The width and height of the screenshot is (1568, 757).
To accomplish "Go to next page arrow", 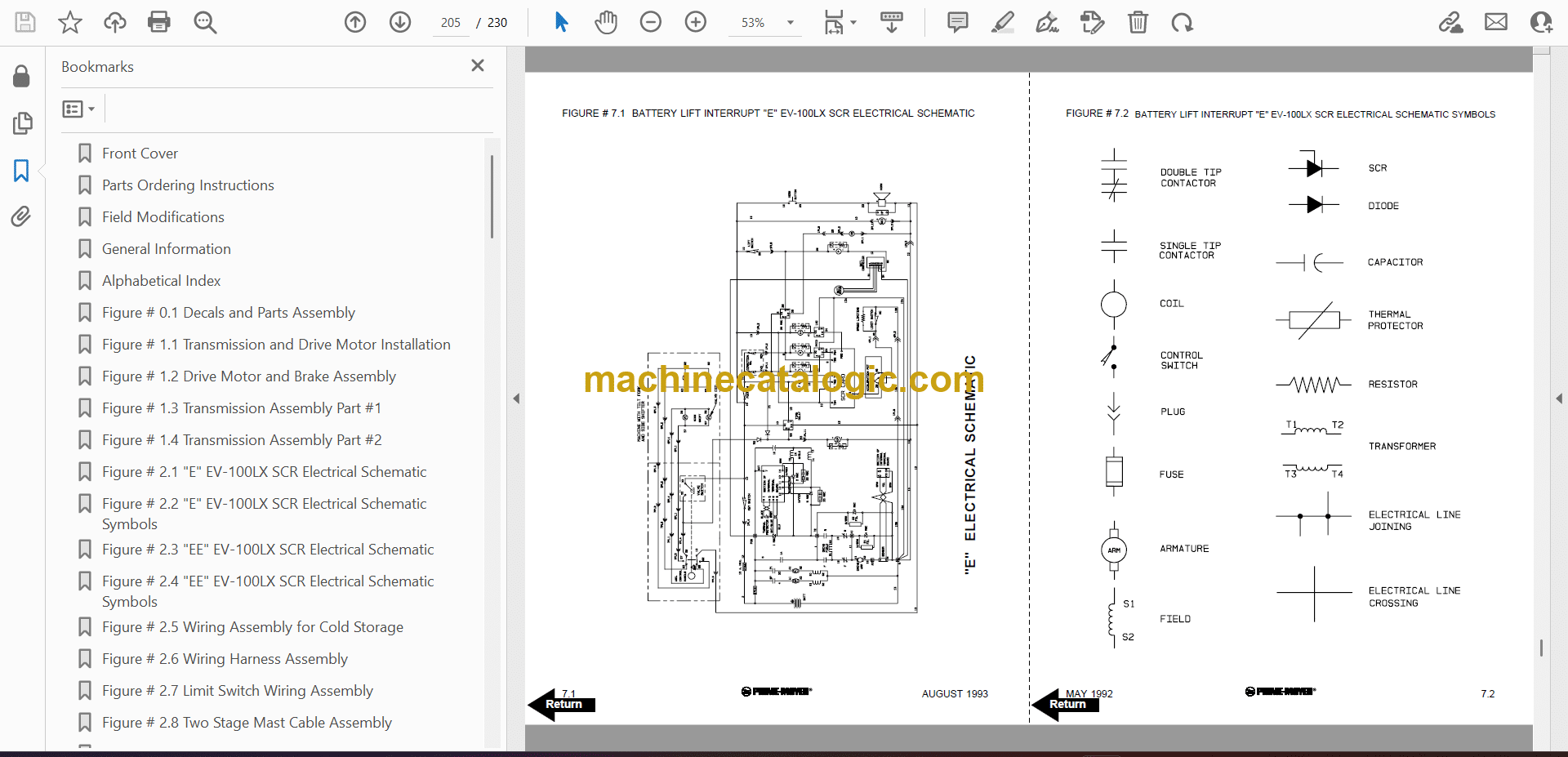I will coord(400,22).
